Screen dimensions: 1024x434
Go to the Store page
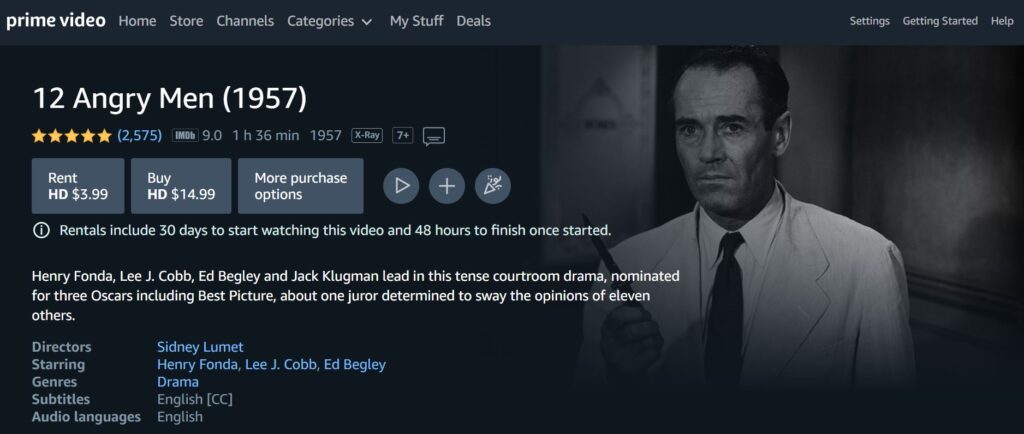coord(186,21)
